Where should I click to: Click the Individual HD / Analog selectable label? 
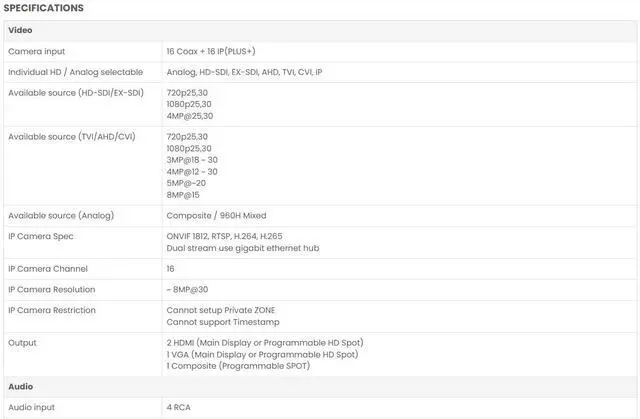coord(76,72)
